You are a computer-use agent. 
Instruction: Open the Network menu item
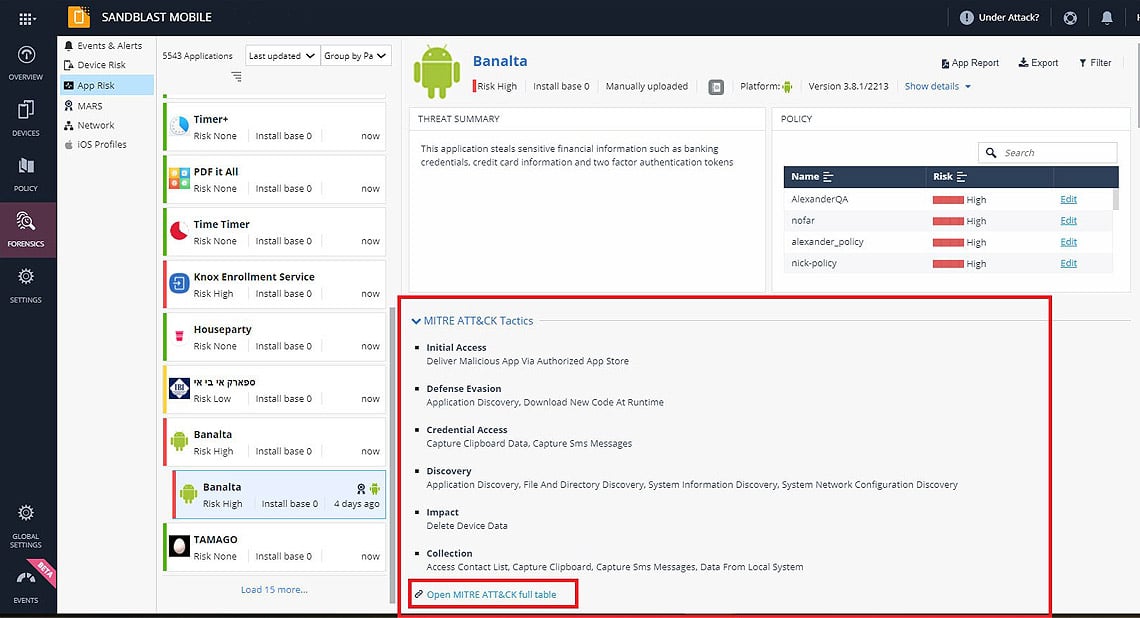pyautogui.click(x=95, y=126)
